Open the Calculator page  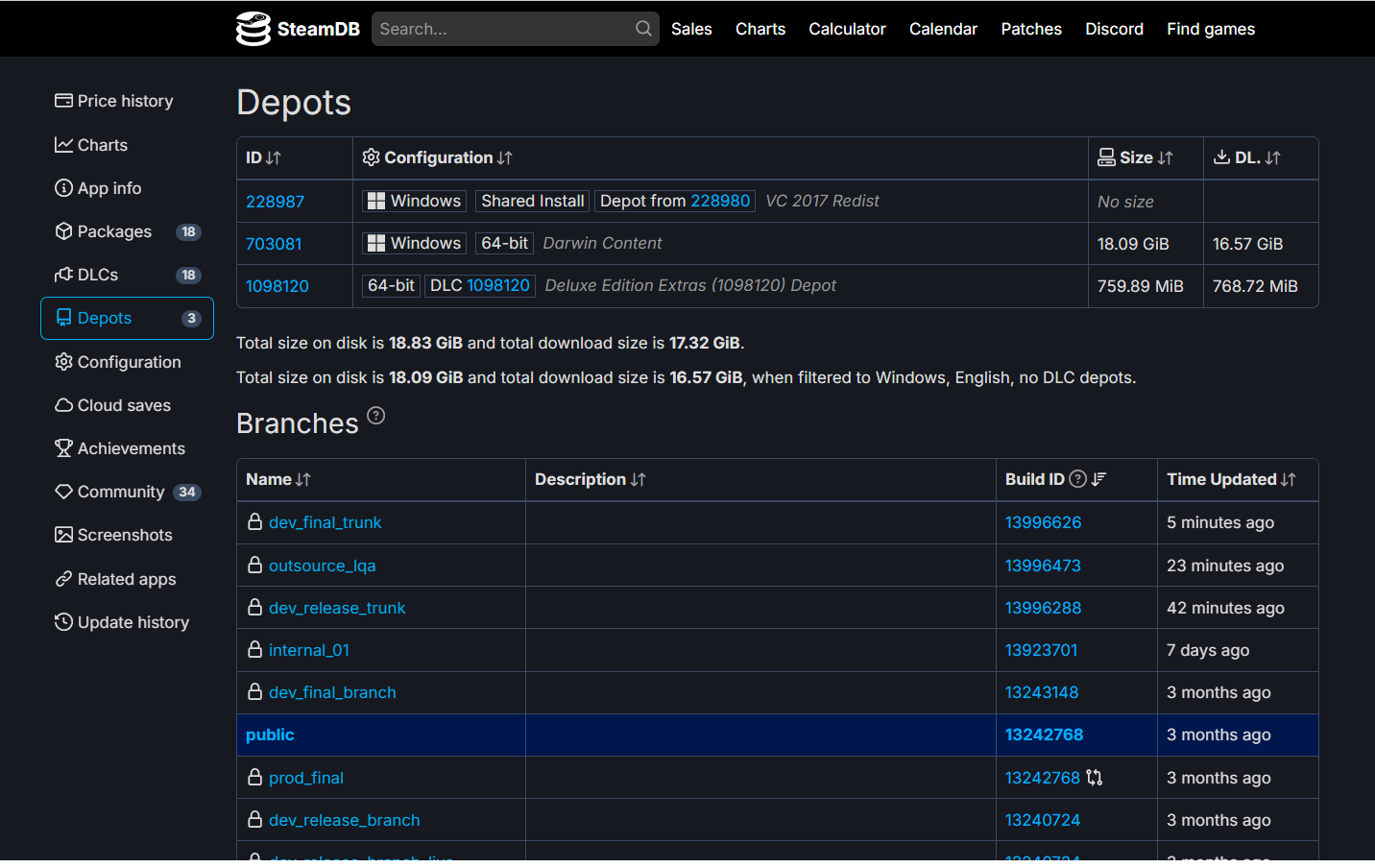point(847,29)
